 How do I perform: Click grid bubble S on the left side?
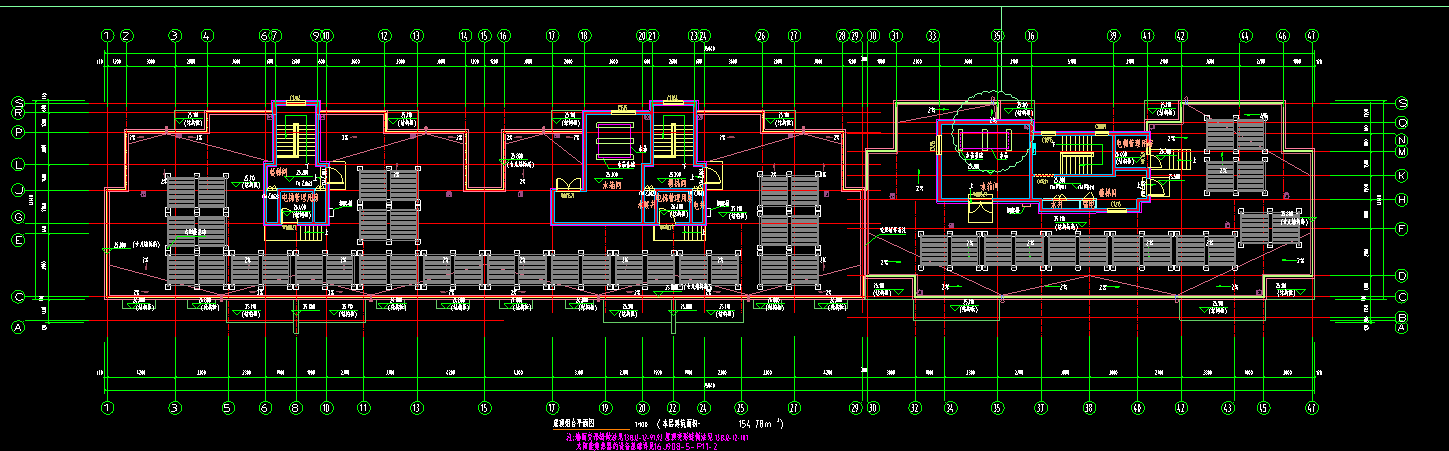[x=18, y=102]
